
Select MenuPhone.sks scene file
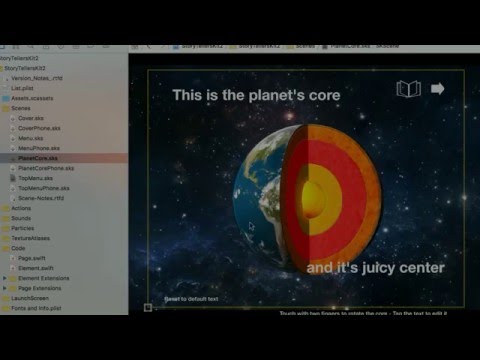coord(39,148)
